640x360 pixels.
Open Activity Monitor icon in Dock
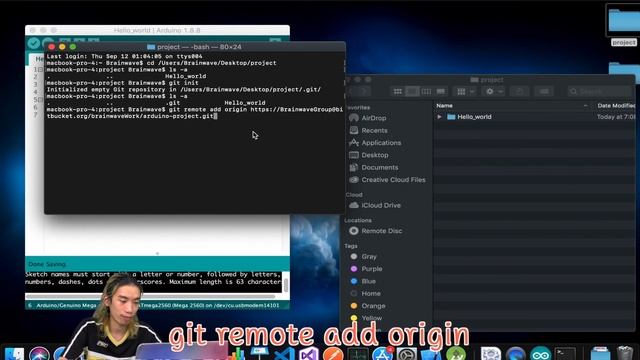click(358, 353)
